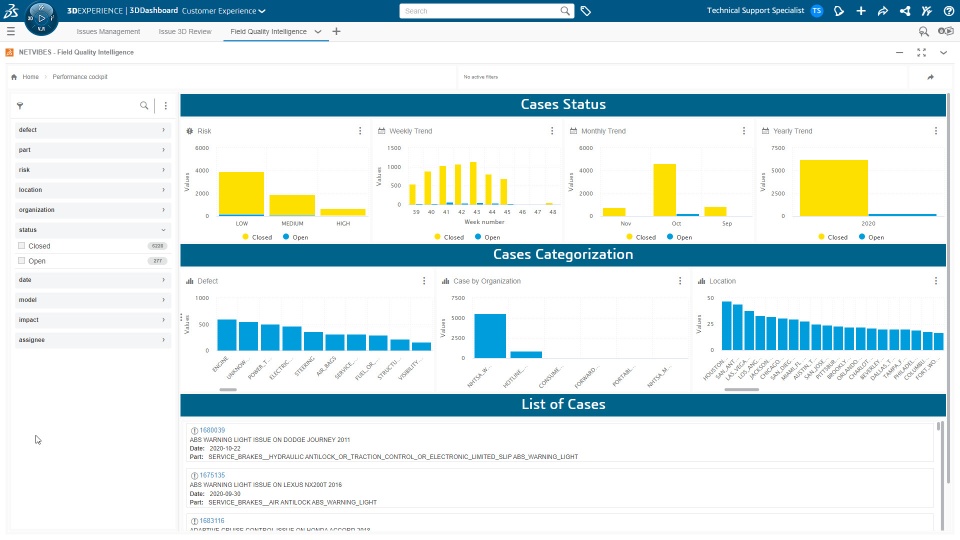The height and width of the screenshot is (540, 960).
Task: Open Defect chart options menu
Action: point(424,281)
